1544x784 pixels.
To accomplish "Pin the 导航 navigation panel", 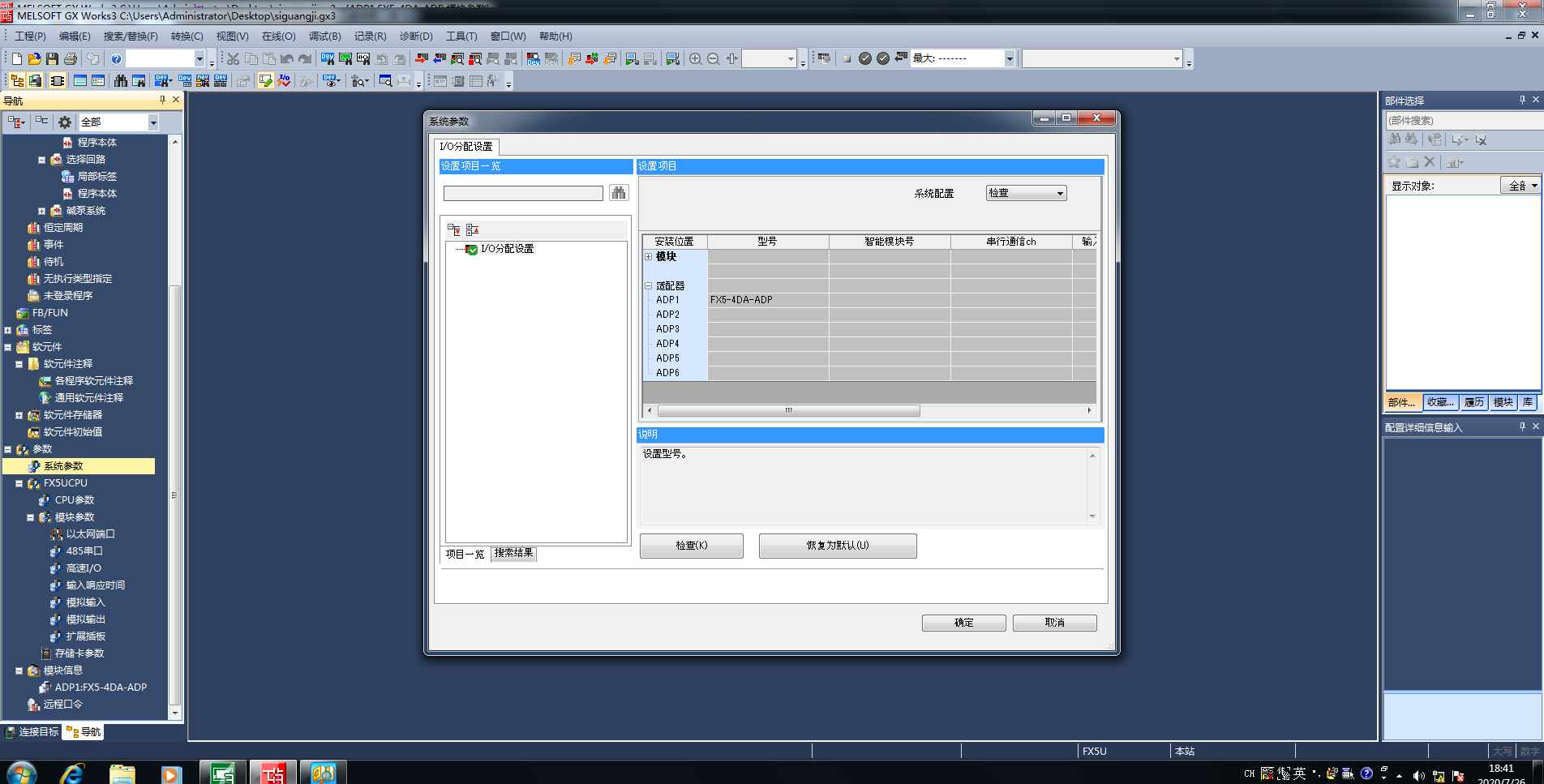I will click(162, 100).
